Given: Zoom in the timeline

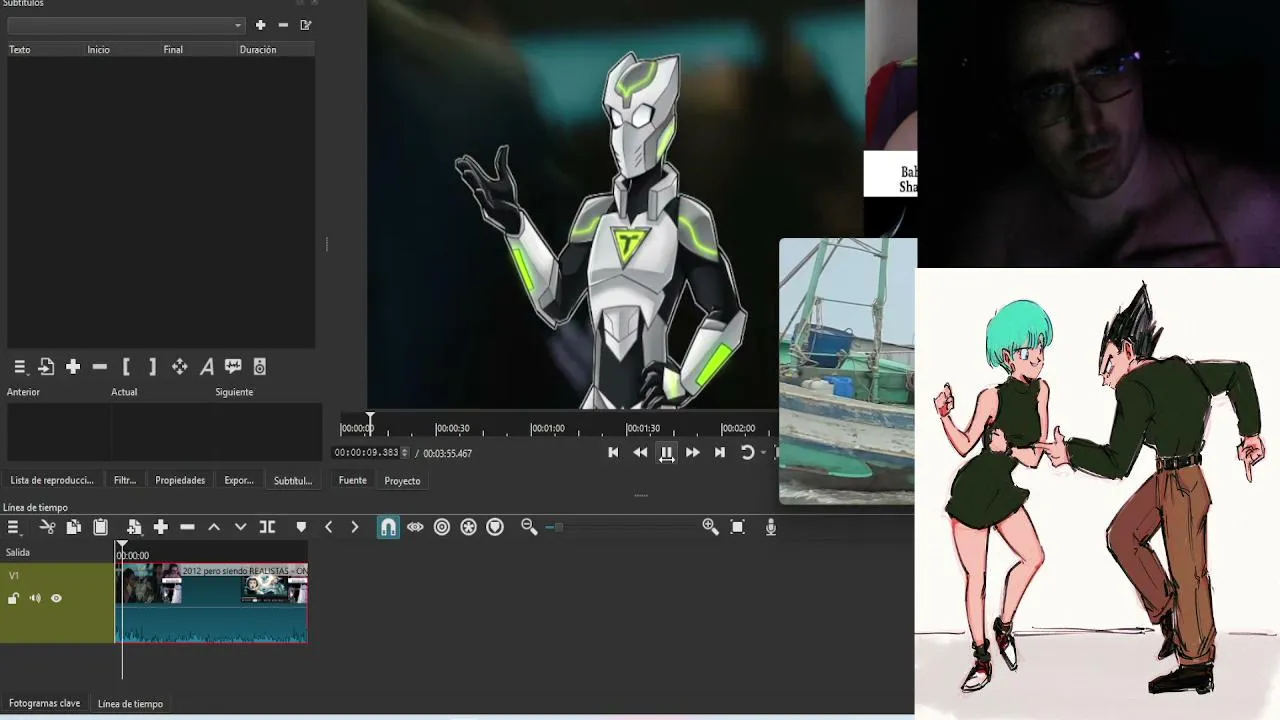Looking at the screenshot, I should [x=710, y=527].
